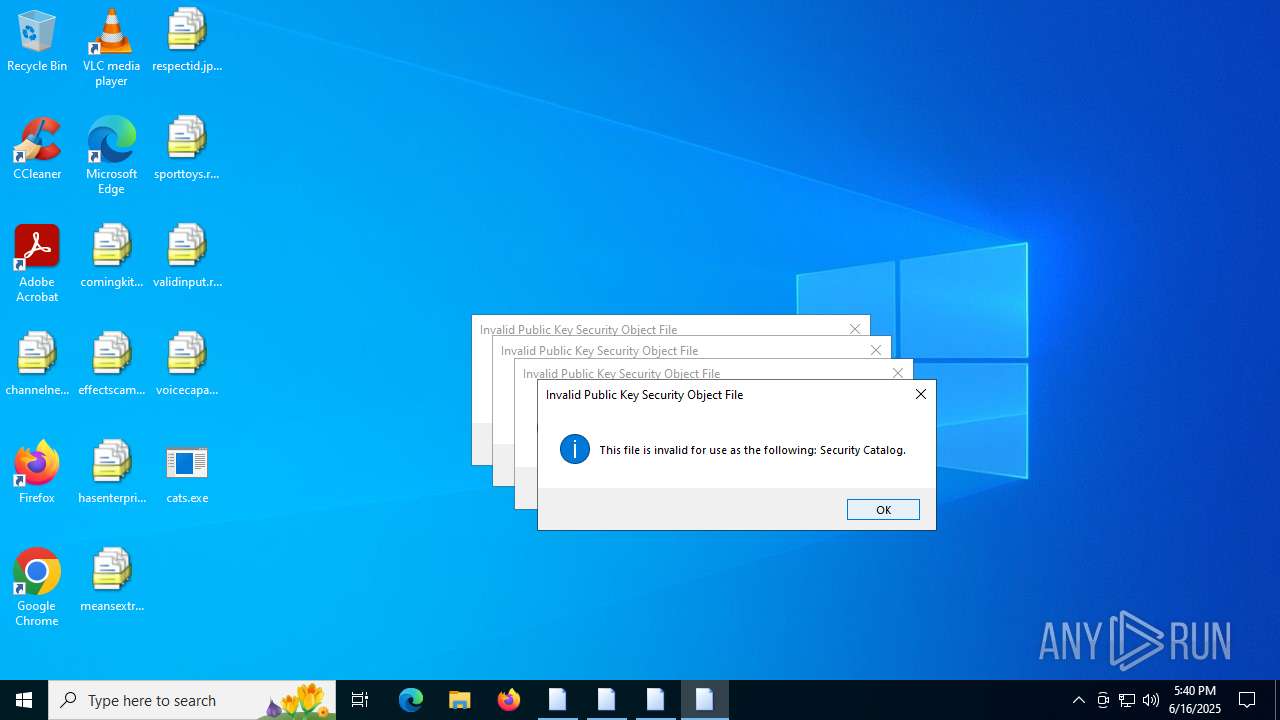The width and height of the screenshot is (1280, 720).
Task: Switch to the second taskbar dialog window
Action: 607,700
